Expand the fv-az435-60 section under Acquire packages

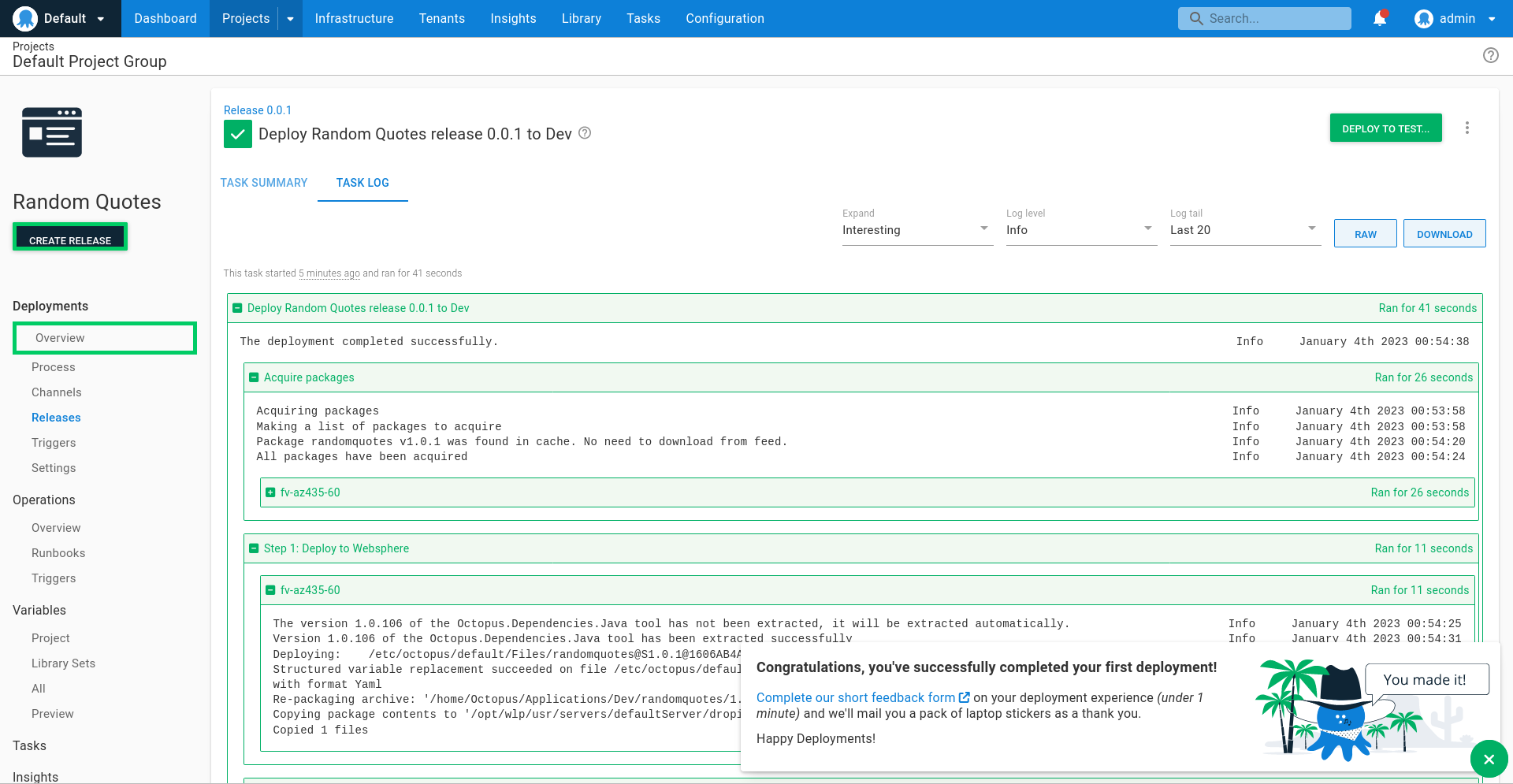[x=270, y=492]
